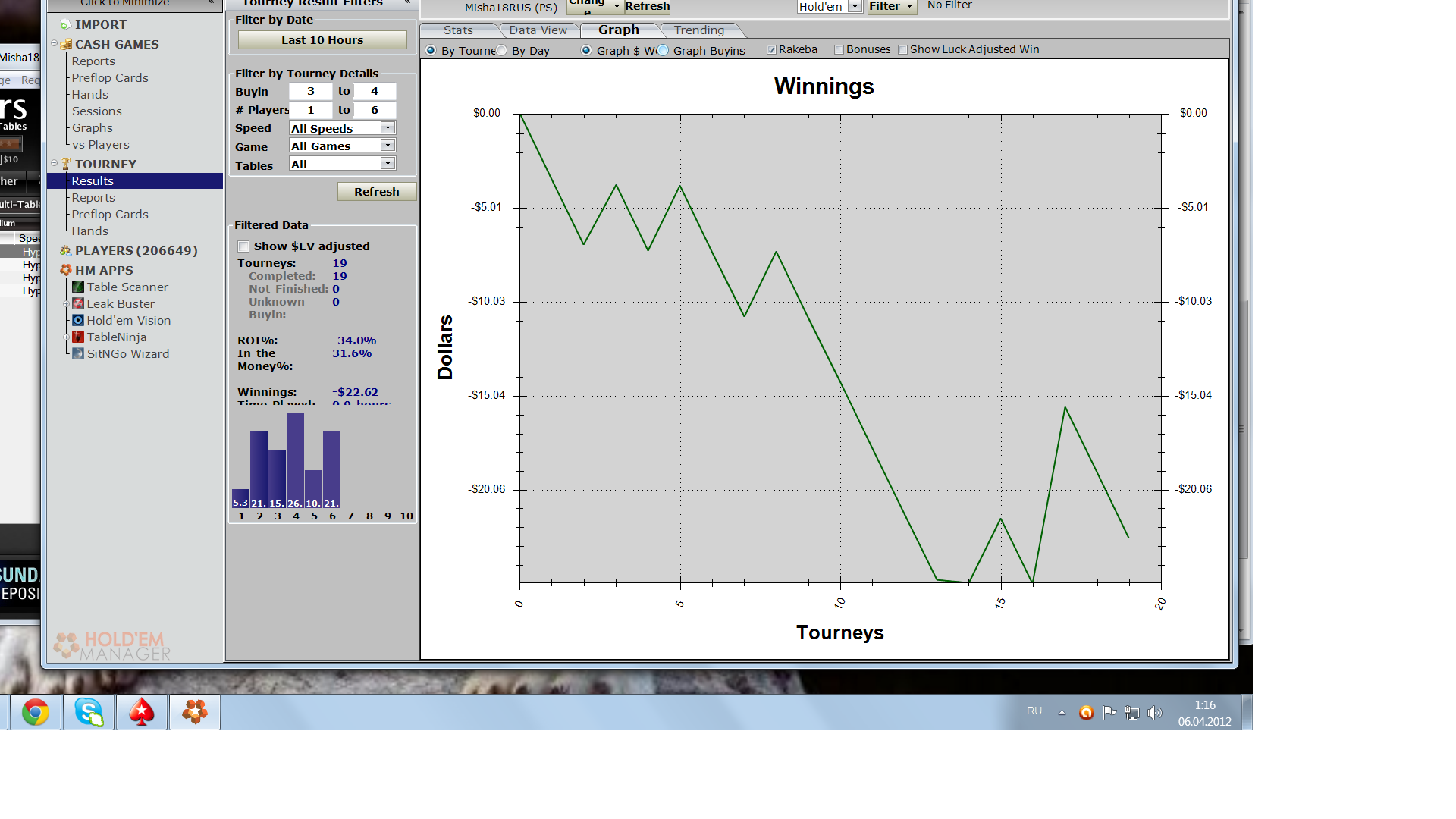1456x819 pixels.
Task: Click the SitNGo Wizard icon
Action: pyautogui.click(x=78, y=353)
